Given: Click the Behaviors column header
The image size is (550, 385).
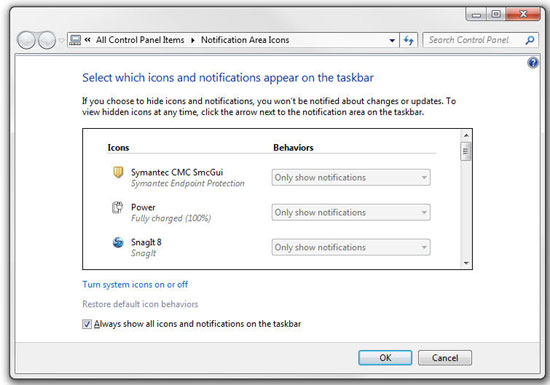Looking at the screenshot, I should [x=293, y=148].
